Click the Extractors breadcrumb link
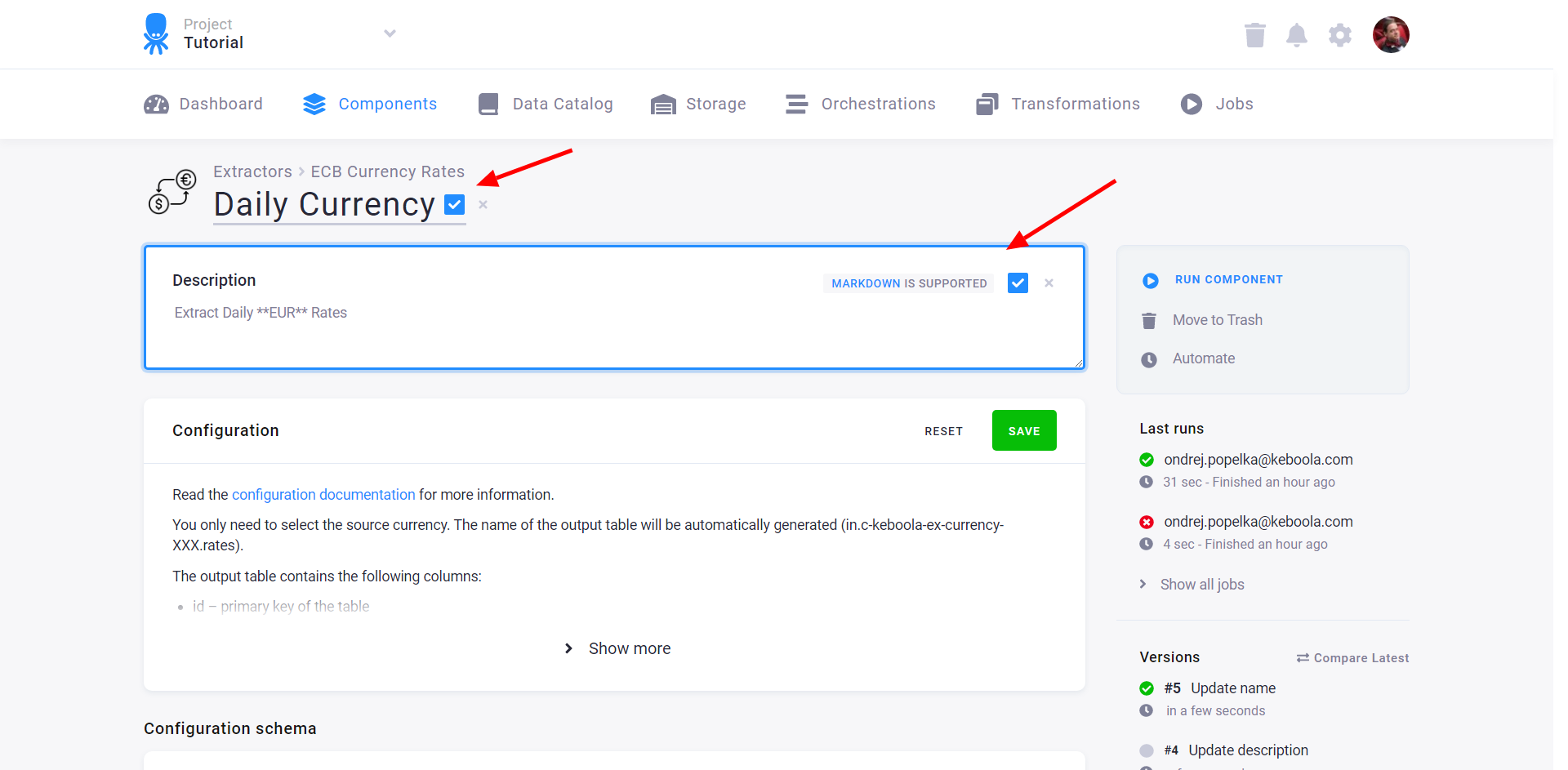The width and height of the screenshot is (1568, 770). 252,171
